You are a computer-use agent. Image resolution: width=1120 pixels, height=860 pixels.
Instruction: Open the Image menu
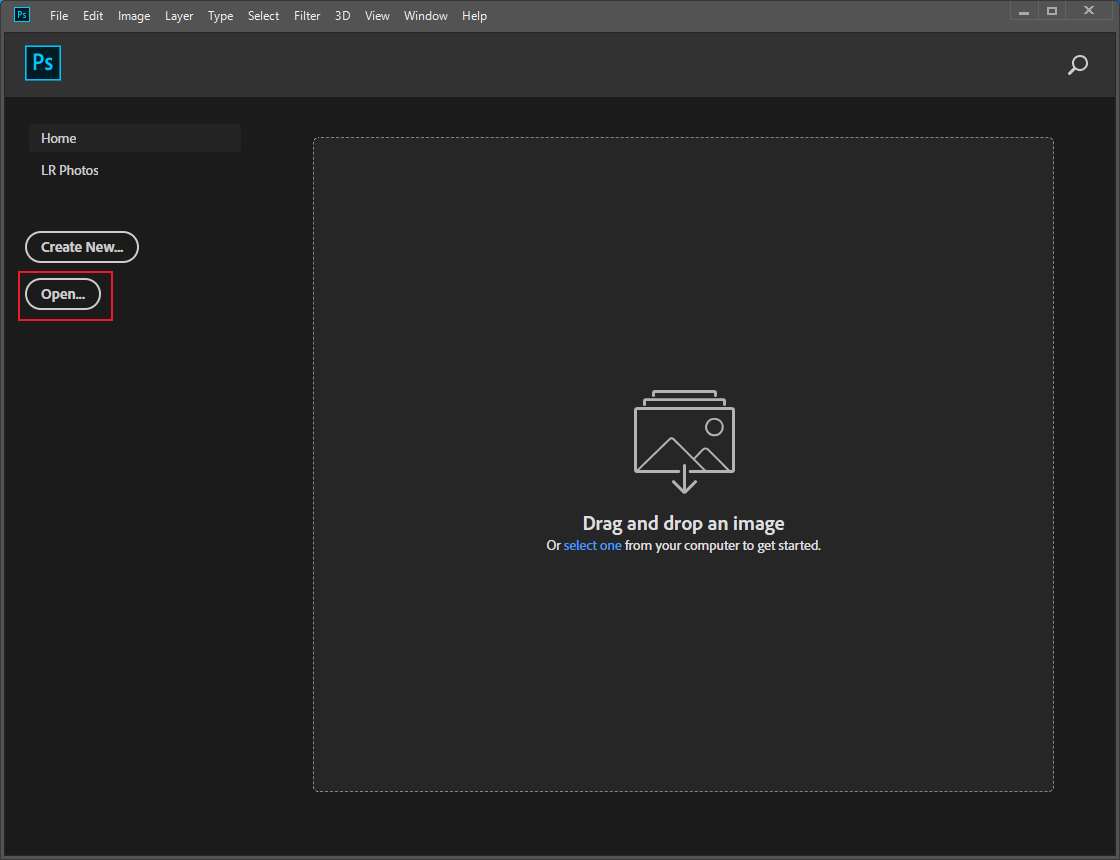(134, 15)
